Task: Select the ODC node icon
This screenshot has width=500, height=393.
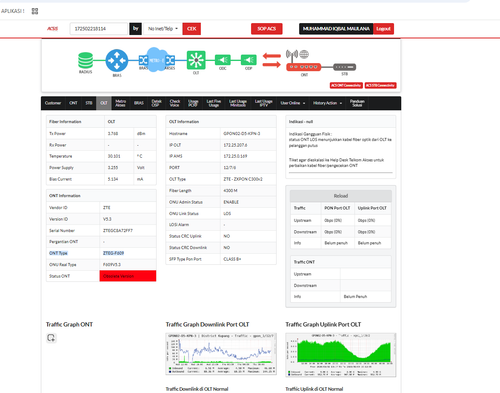Action: [223, 60]
